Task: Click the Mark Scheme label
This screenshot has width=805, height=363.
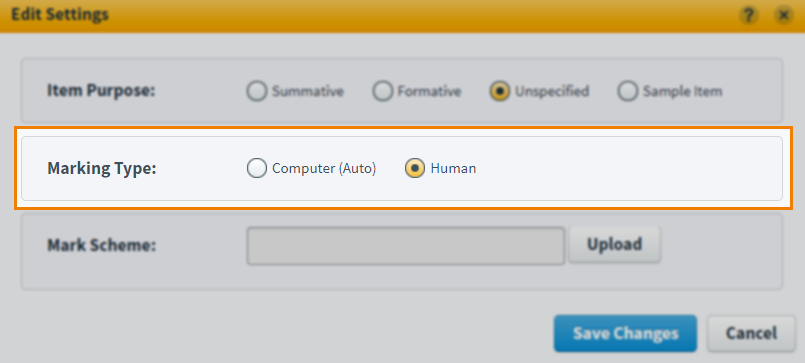Action: click(x=101, y=245)
